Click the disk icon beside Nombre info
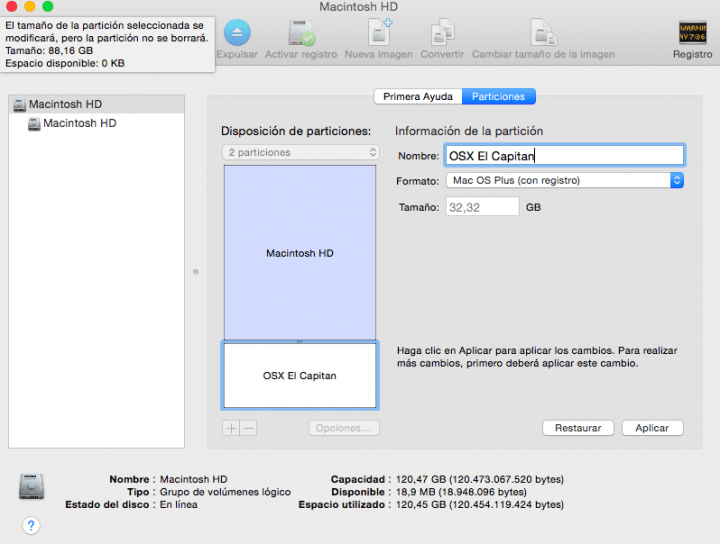The width and height of the screenshot is (720, 544). coord(31,486)
